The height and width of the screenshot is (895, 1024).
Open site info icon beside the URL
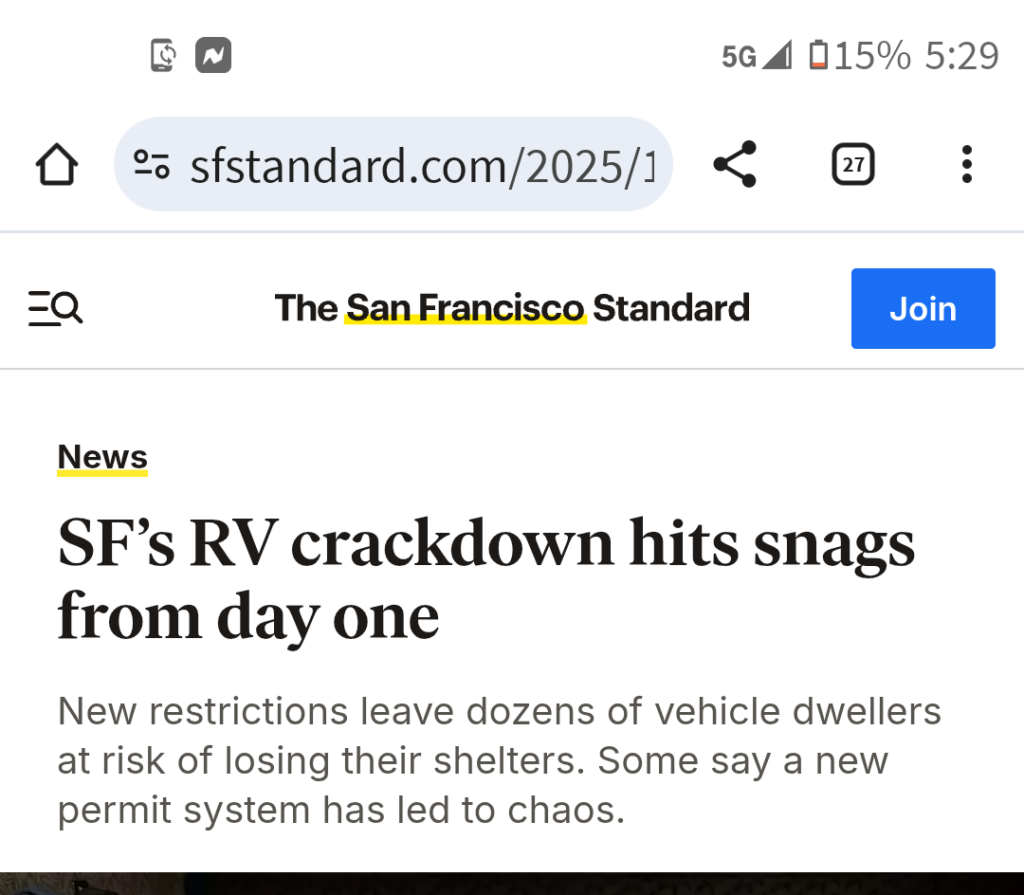point(152,165)
